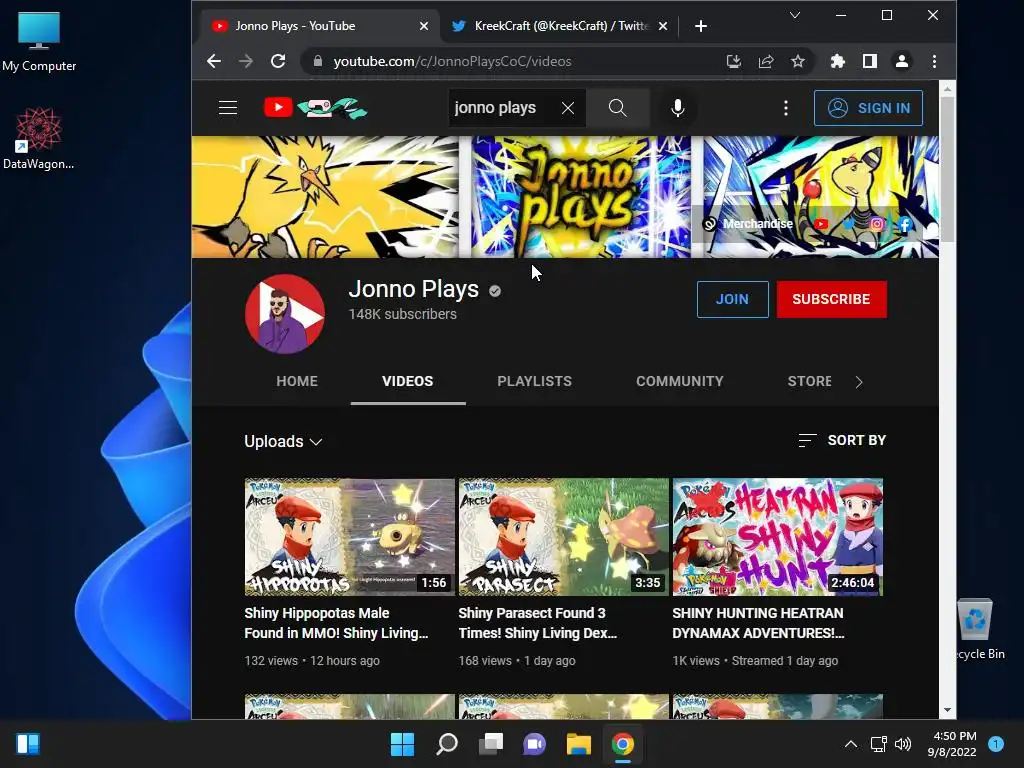Screen dimensions: 1024x768
Task: Go forward in Chrome history
Action: (246, 61)
